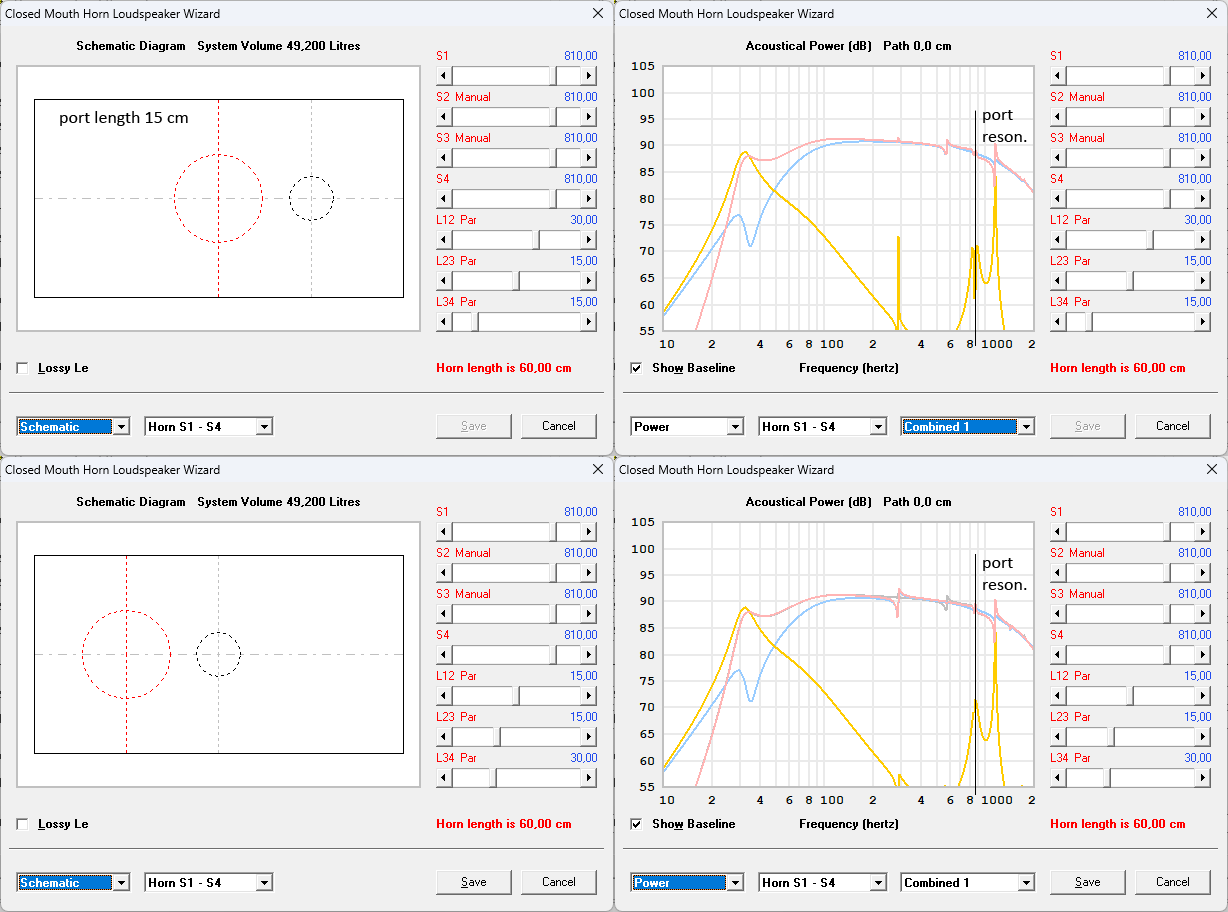Screen dimensions: 1228x912
Task: Click L12 slider left arrow in top-left window
Action: [444, 240]
